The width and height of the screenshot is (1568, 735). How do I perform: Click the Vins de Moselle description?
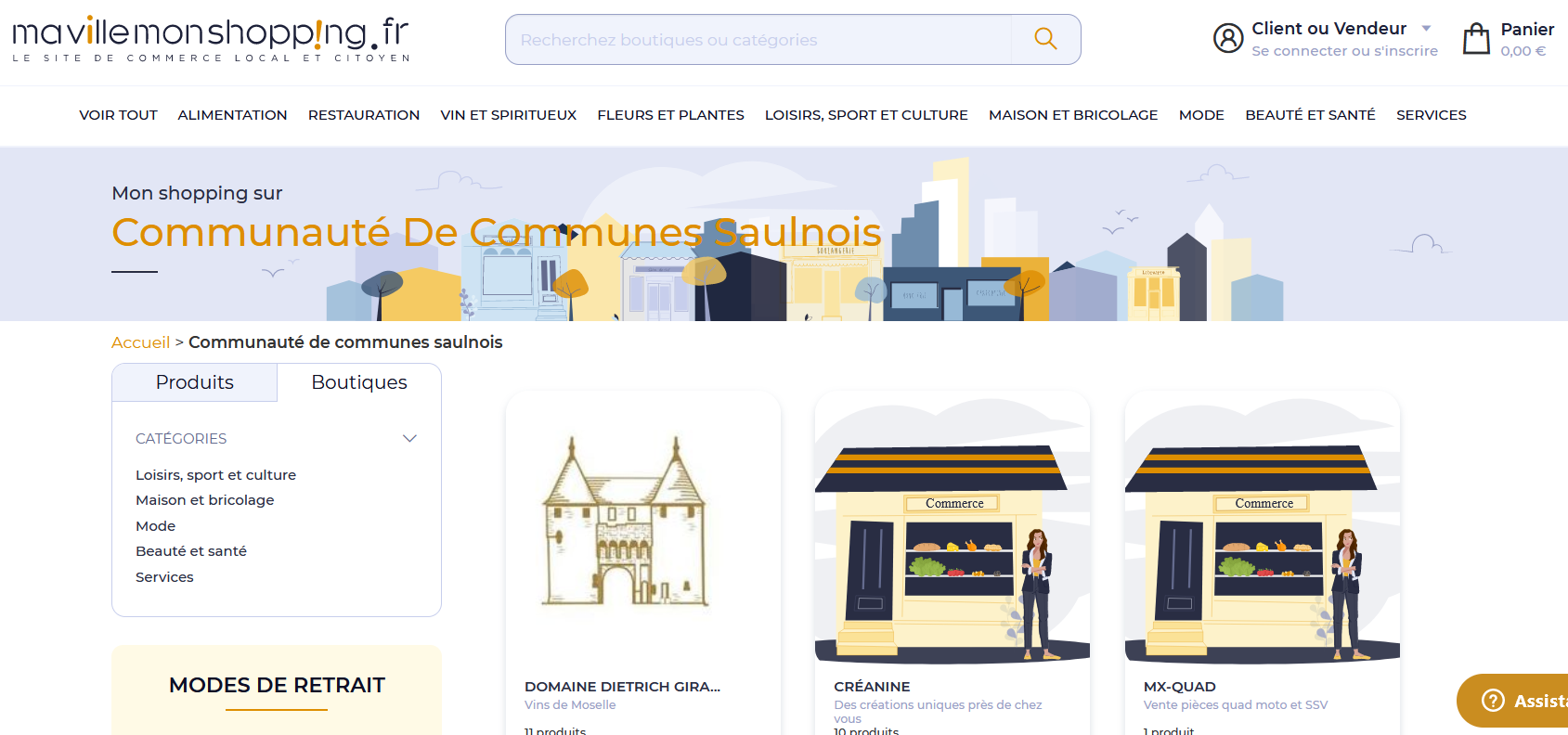(570, 705)
